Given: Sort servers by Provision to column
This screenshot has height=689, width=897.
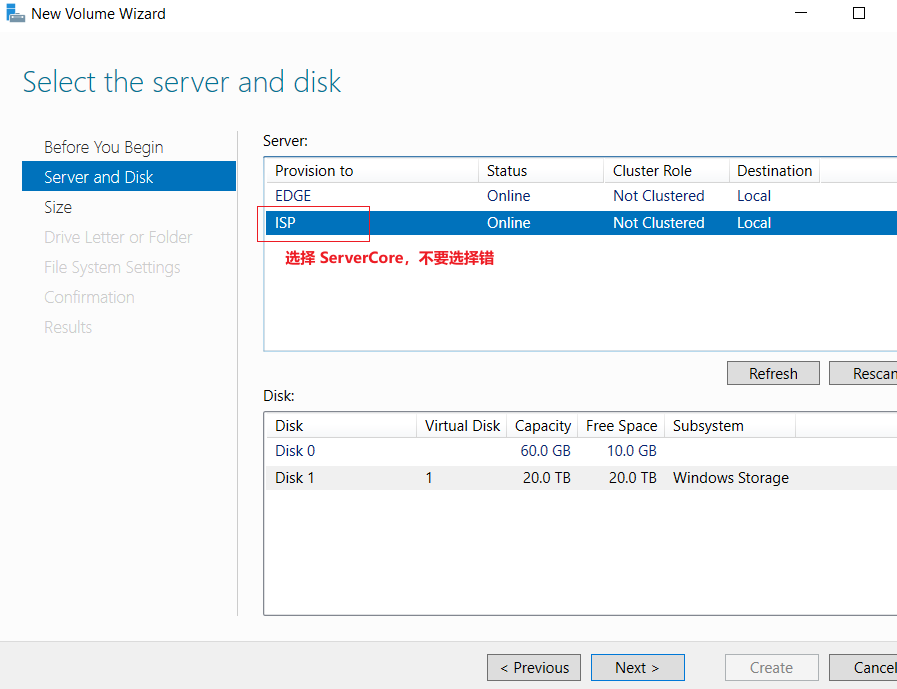Looking at the screenshot, I should click(x=372, y=171).
